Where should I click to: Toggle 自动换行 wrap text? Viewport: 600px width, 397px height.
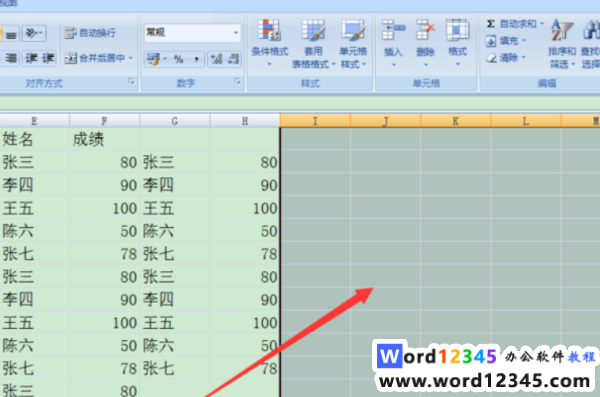tap(90, 33)
